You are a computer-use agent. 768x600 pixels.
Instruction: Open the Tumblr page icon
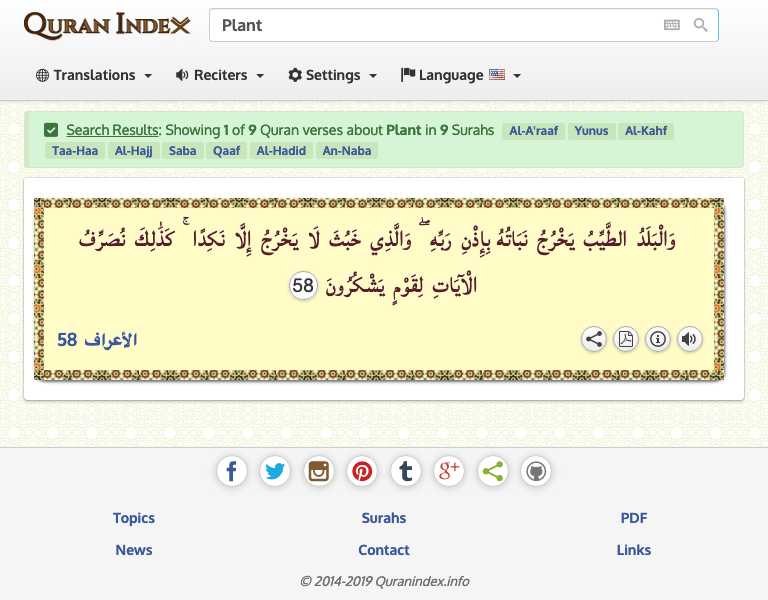pos(406,471)
